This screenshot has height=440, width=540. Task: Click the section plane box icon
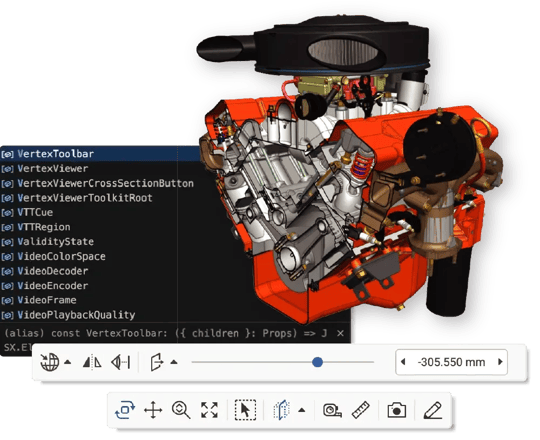point(157,362)
